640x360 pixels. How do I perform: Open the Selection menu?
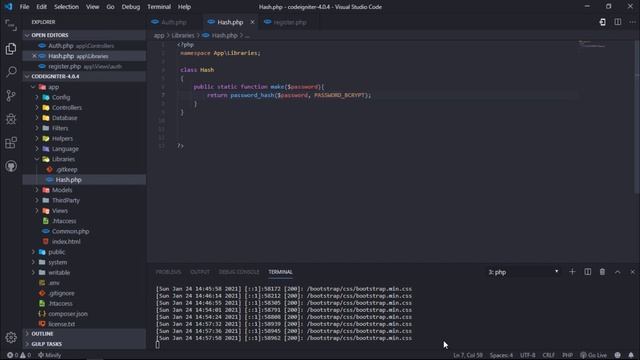[66, 7]
